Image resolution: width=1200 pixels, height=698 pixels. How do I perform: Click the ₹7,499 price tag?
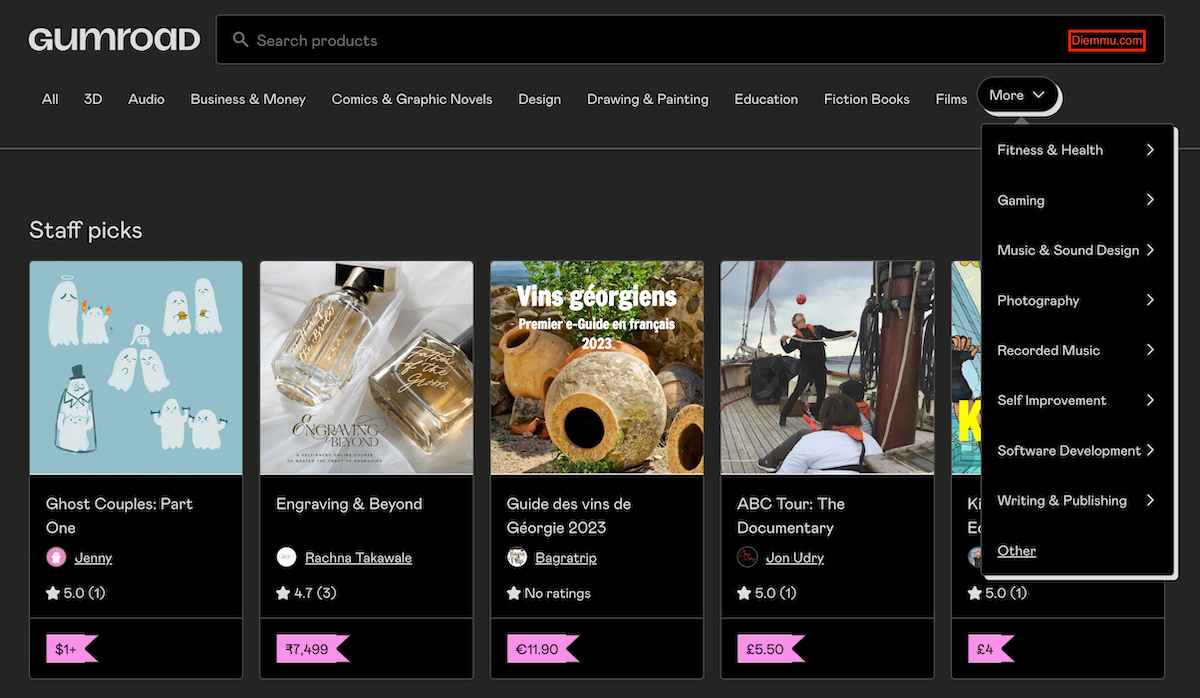point(313,649)
